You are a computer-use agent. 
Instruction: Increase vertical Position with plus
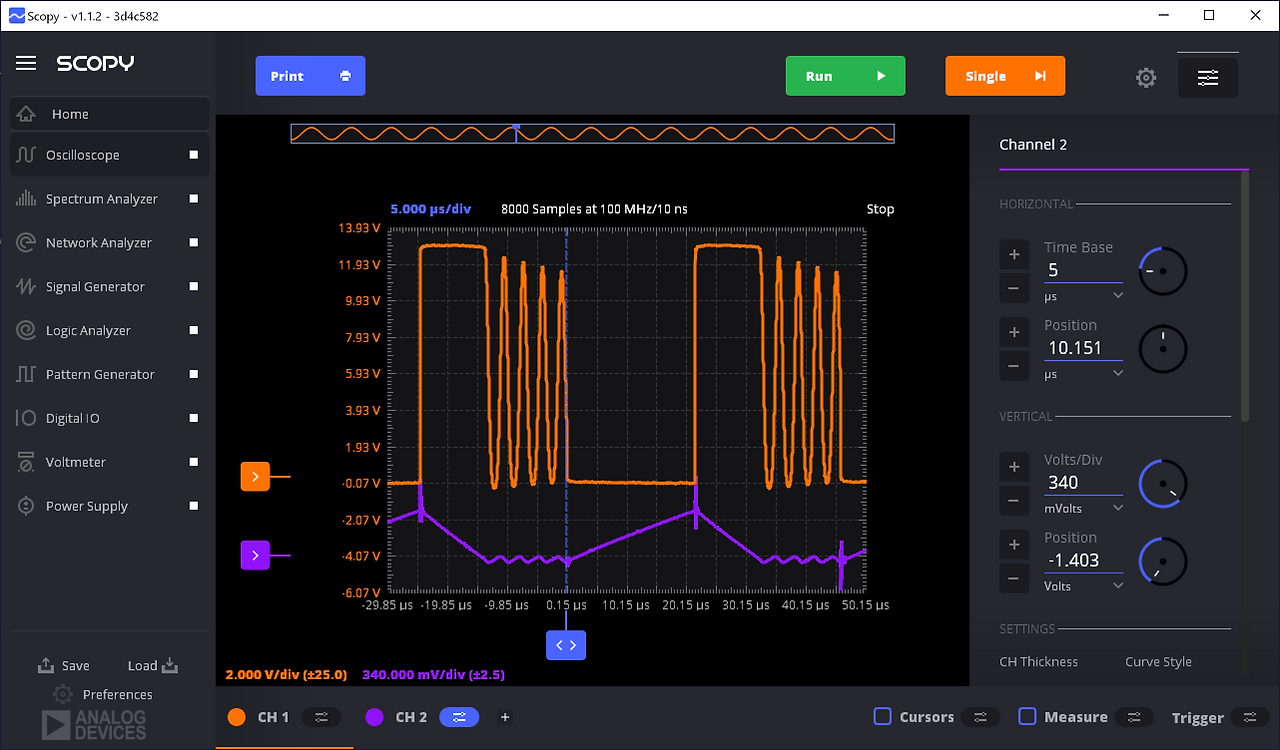click(x=1014, y=545)
